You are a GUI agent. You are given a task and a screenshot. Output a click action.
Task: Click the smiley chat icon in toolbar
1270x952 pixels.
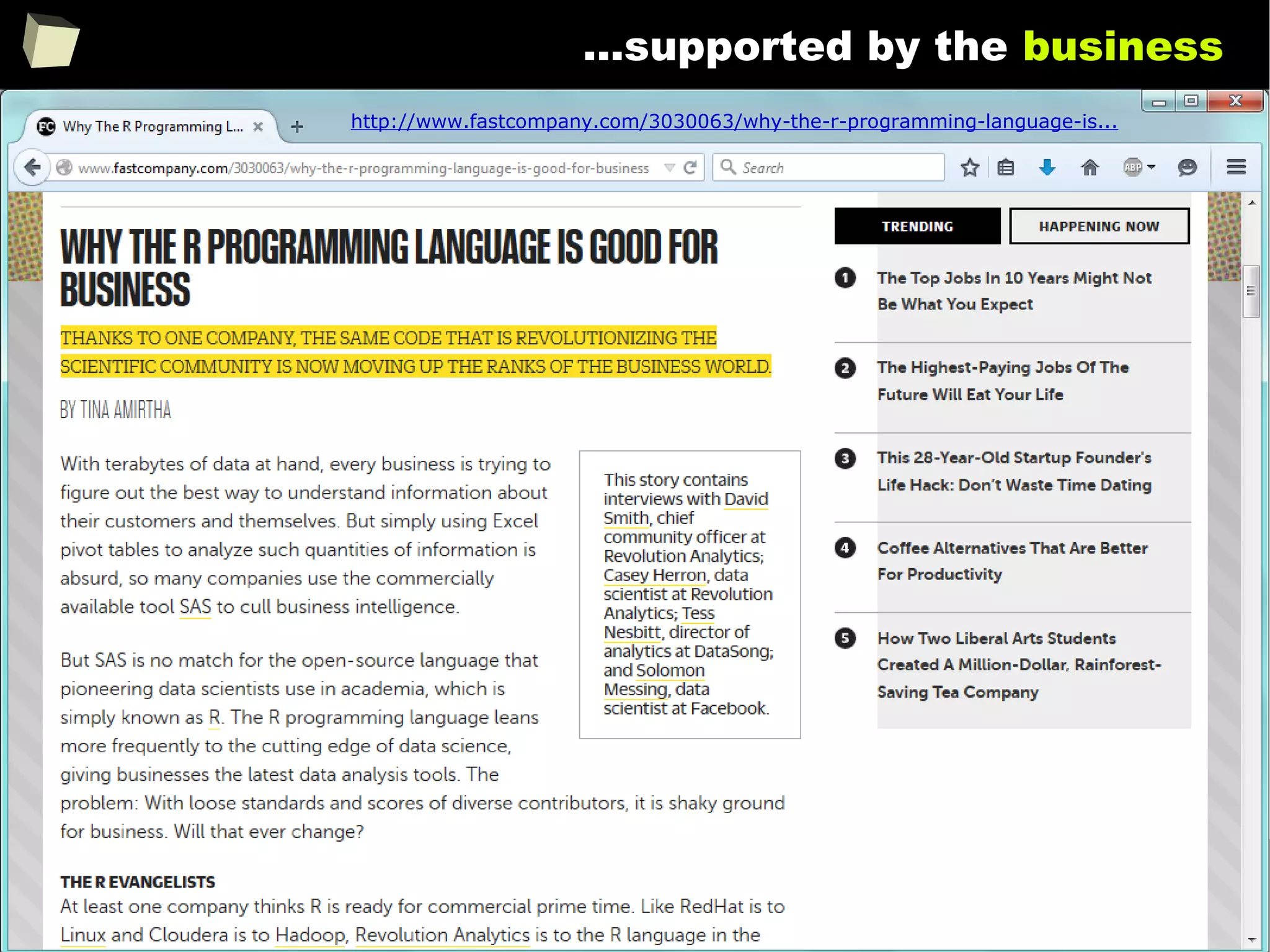[x=1187, y=167]
